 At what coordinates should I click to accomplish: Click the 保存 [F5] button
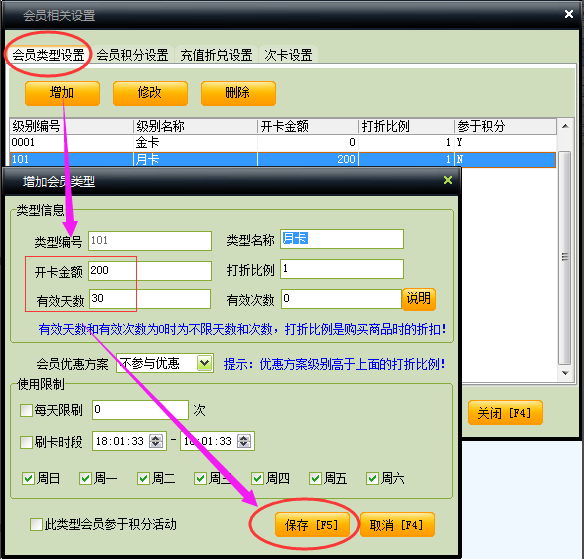(312, 525)
